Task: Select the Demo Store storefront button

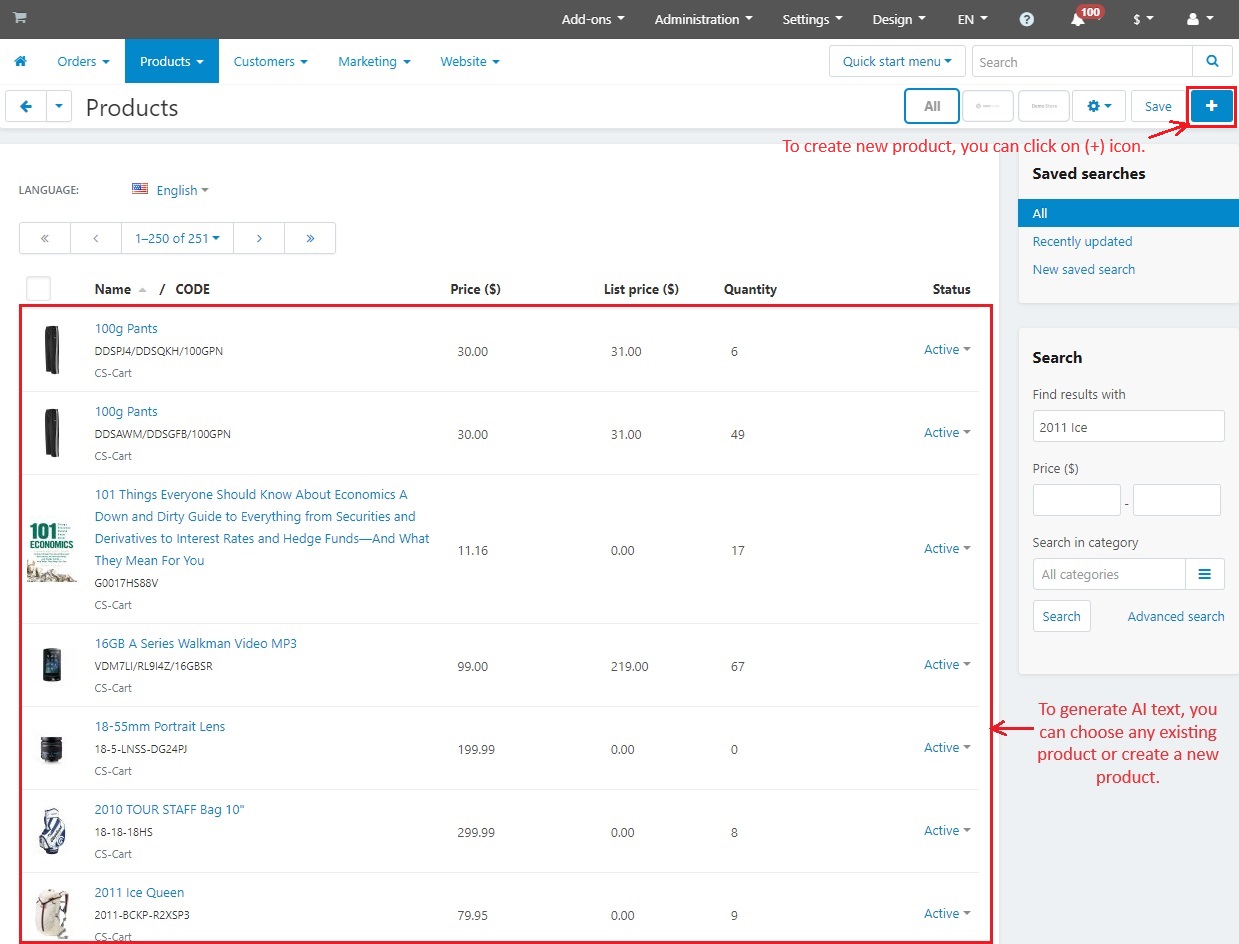Action: click(x=1044, y=106)
